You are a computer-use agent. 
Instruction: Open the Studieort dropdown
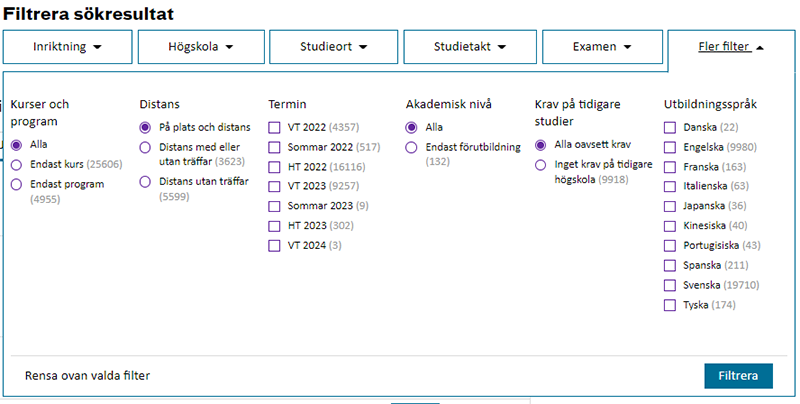click(334, 47)
